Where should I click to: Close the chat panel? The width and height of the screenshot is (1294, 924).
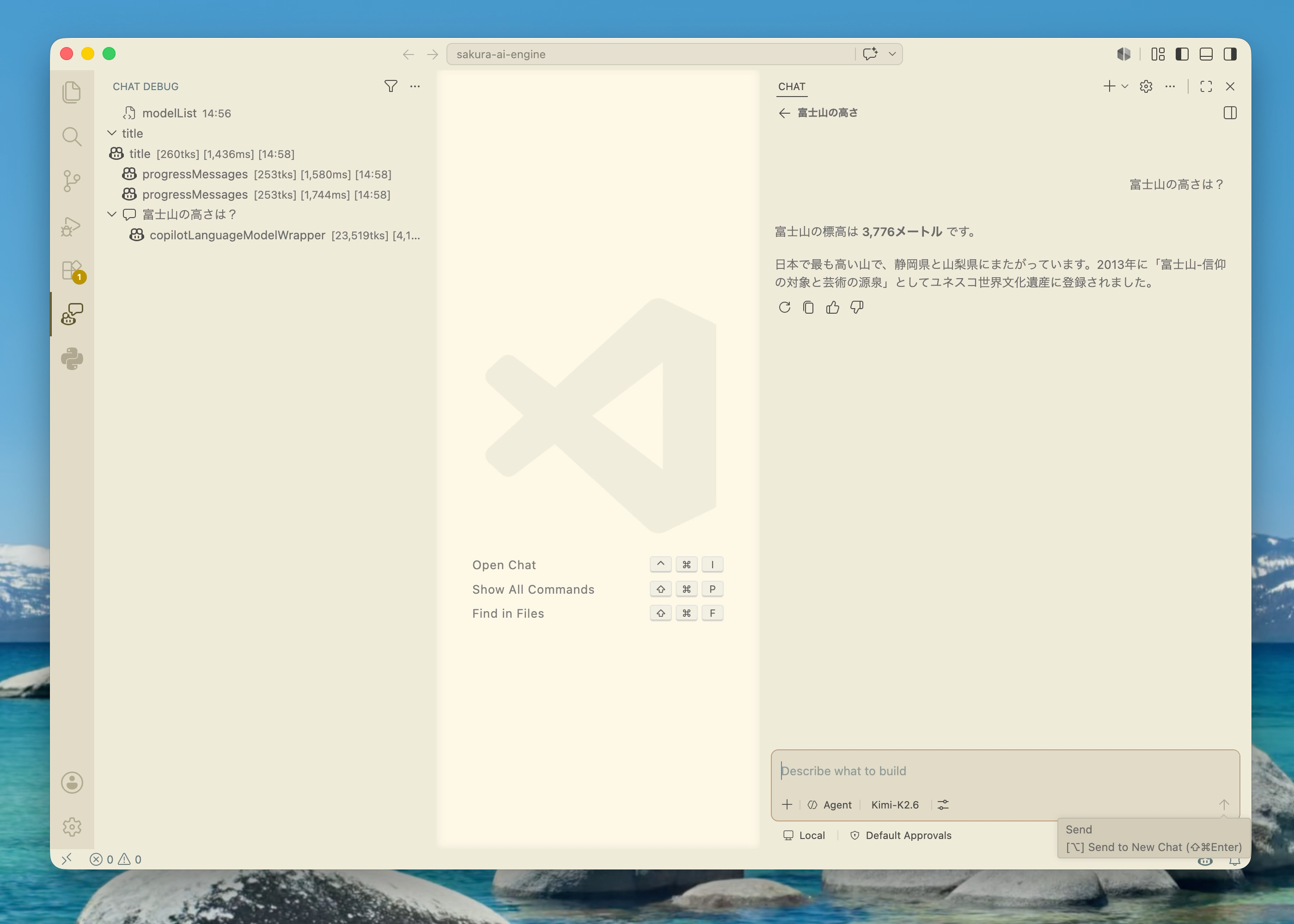coord(1230,86)
